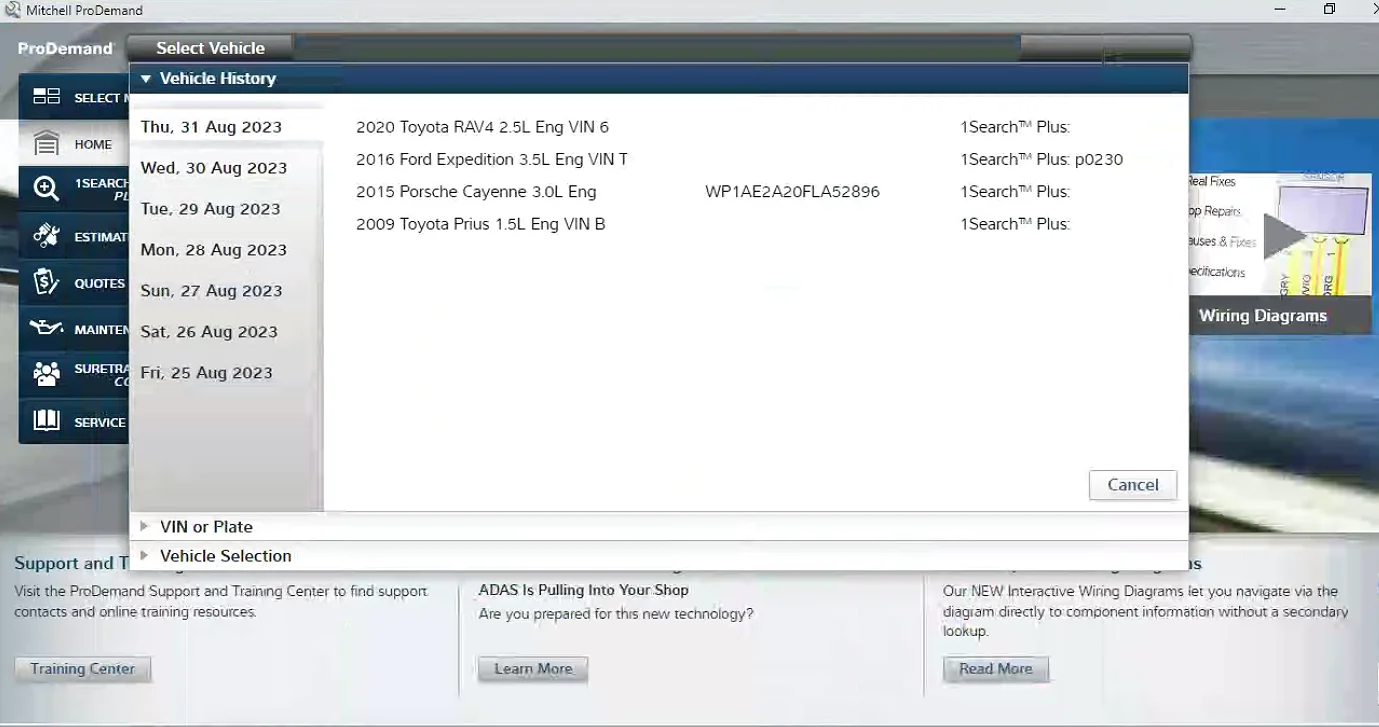Viewport: 1379px width, 727px height.
Task: Expand the VIN or Plate section
Action: [x=145, y=526]
